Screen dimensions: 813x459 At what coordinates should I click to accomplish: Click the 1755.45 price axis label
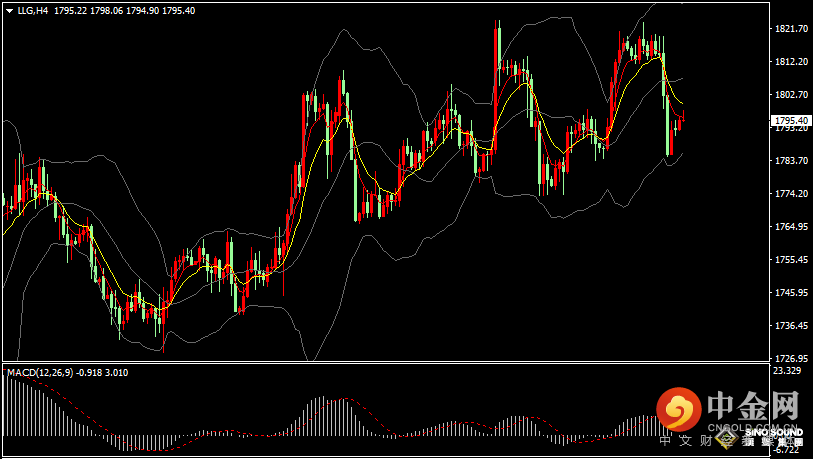pos(791,260)
